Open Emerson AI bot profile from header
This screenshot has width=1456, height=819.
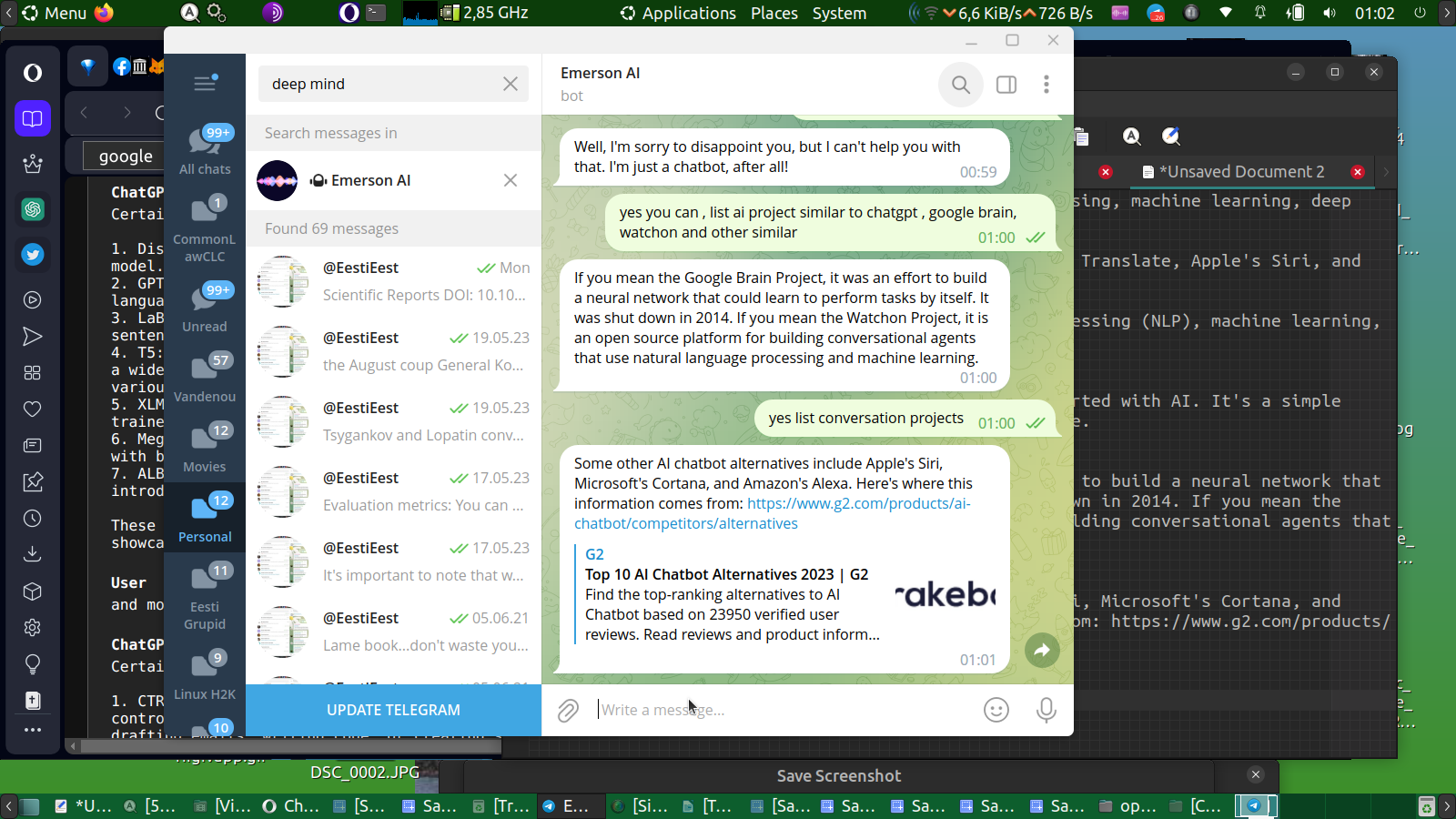(x=600, y=84)
